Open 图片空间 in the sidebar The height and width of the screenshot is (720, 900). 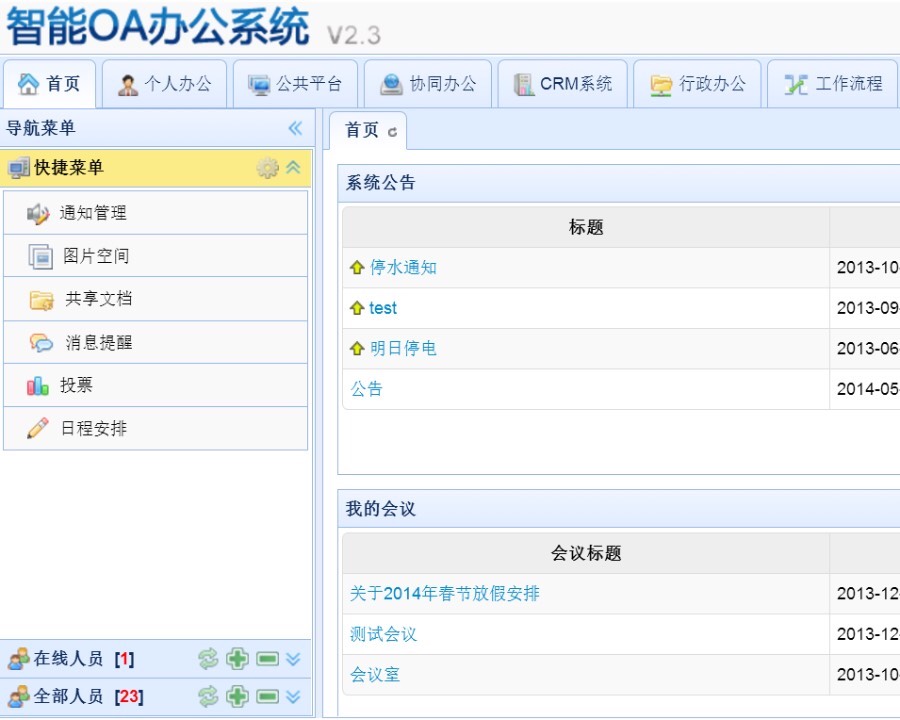(x=95, y=256)
